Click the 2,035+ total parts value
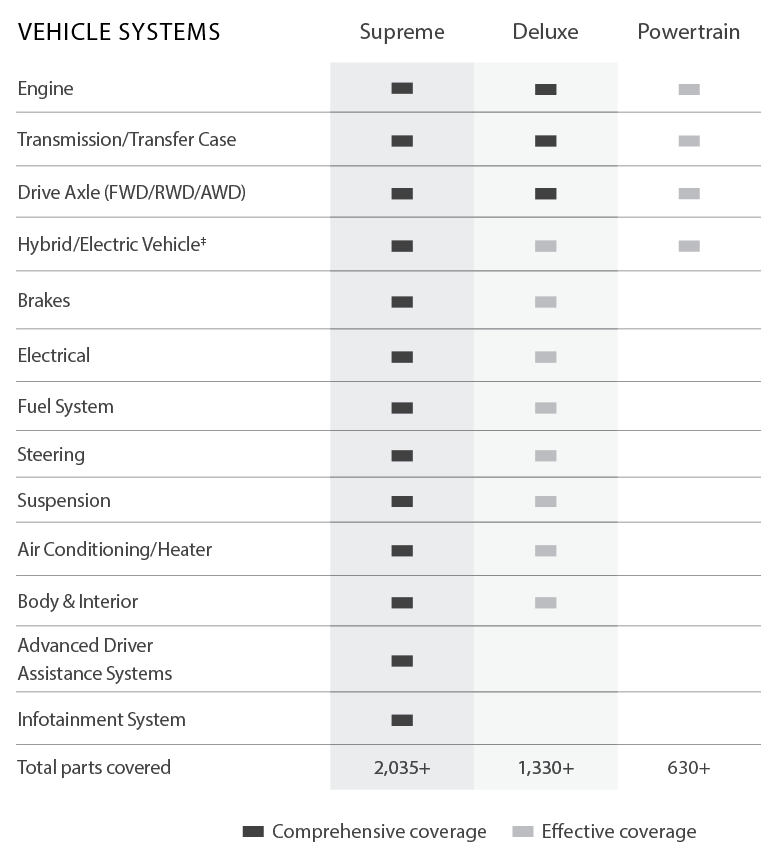The height and width of the screenshot is (864, 776). [x=402, y=768]
